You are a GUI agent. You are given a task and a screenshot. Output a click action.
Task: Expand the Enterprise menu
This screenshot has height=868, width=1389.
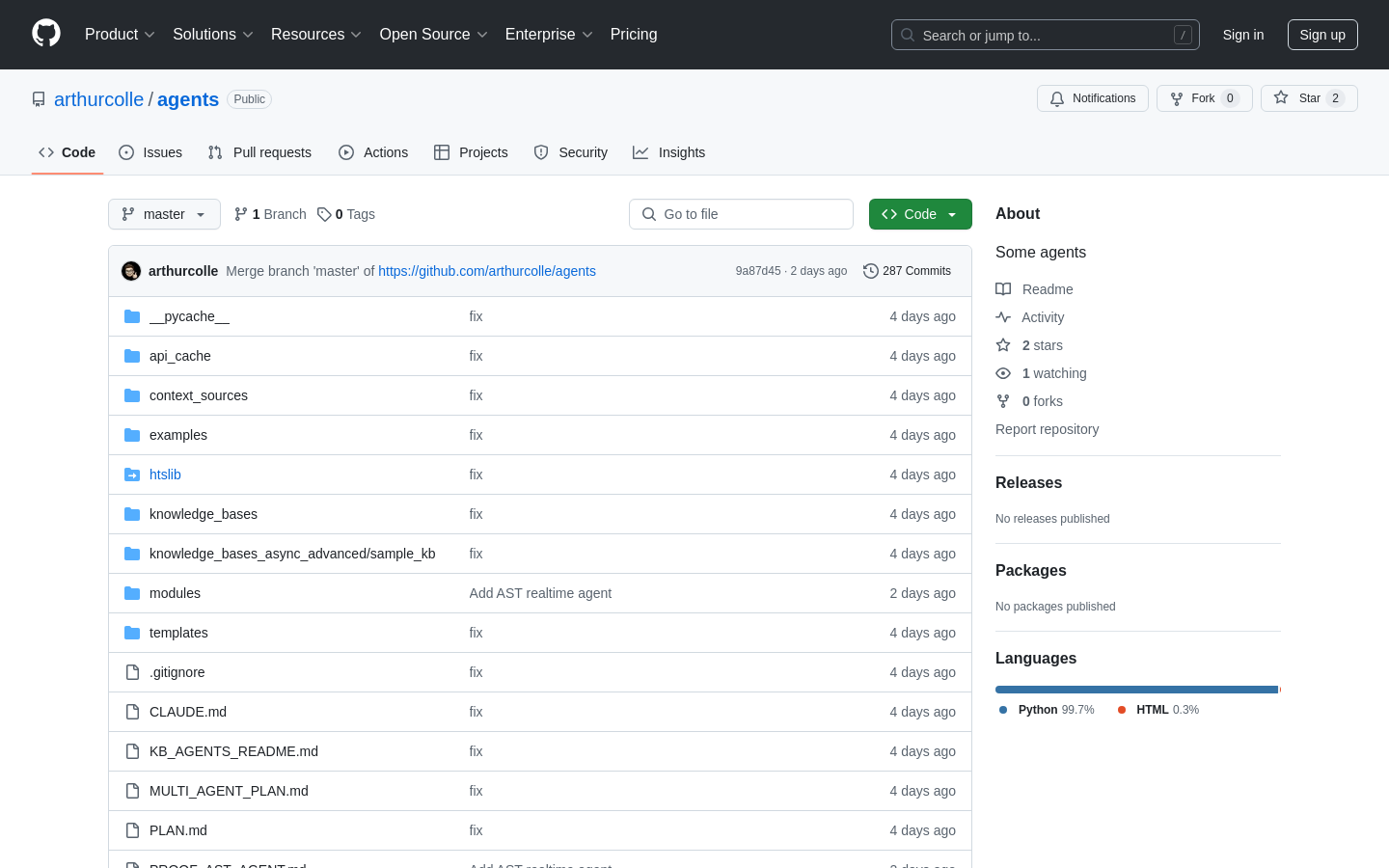(549, 35)
